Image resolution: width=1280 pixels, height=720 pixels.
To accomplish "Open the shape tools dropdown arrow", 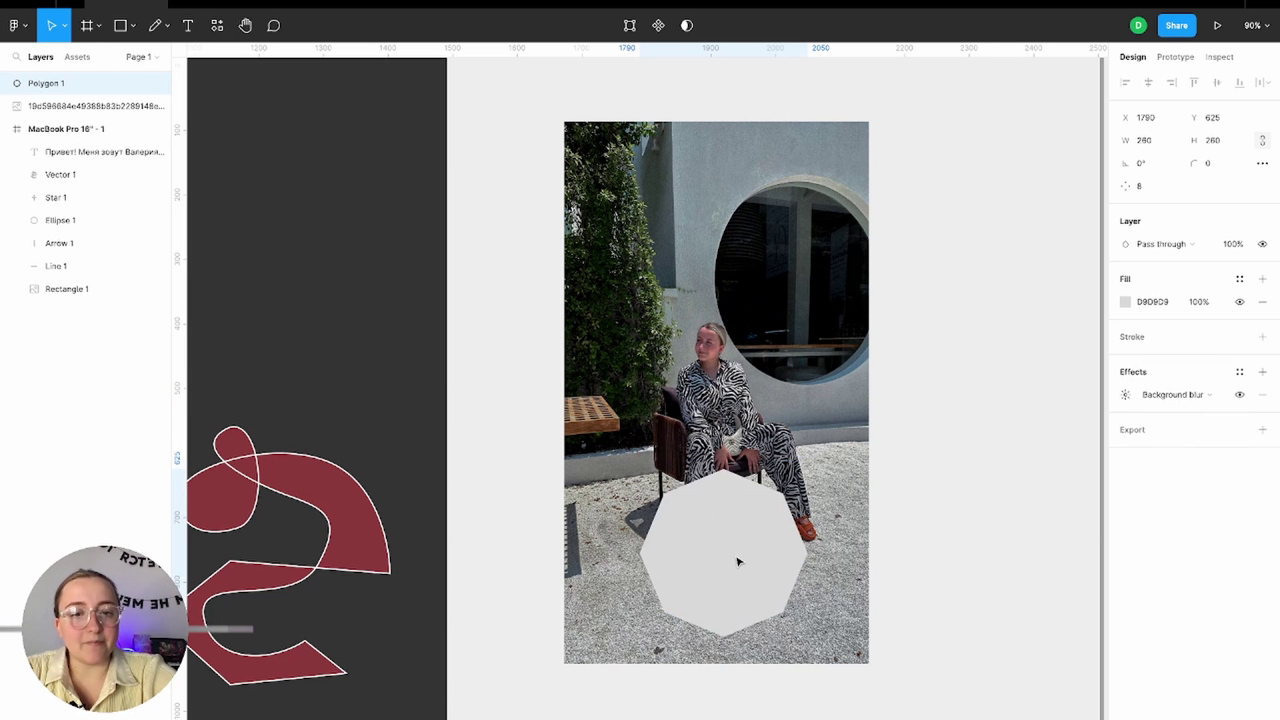I will pos(133,26).
